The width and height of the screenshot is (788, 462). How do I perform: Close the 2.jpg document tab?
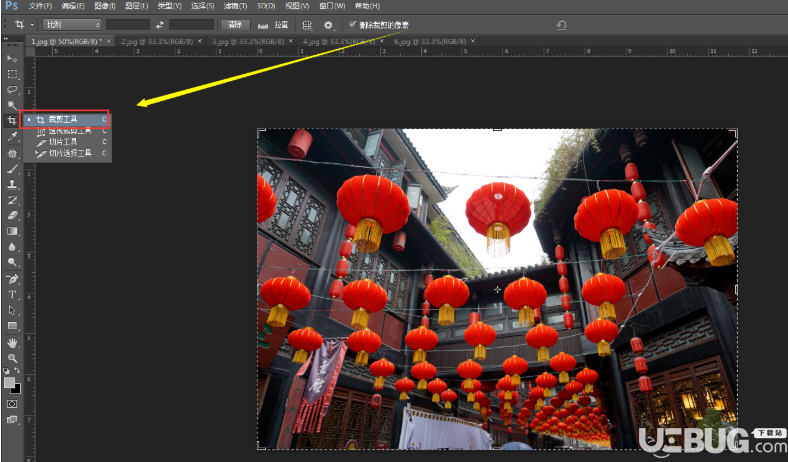[200, 41]
